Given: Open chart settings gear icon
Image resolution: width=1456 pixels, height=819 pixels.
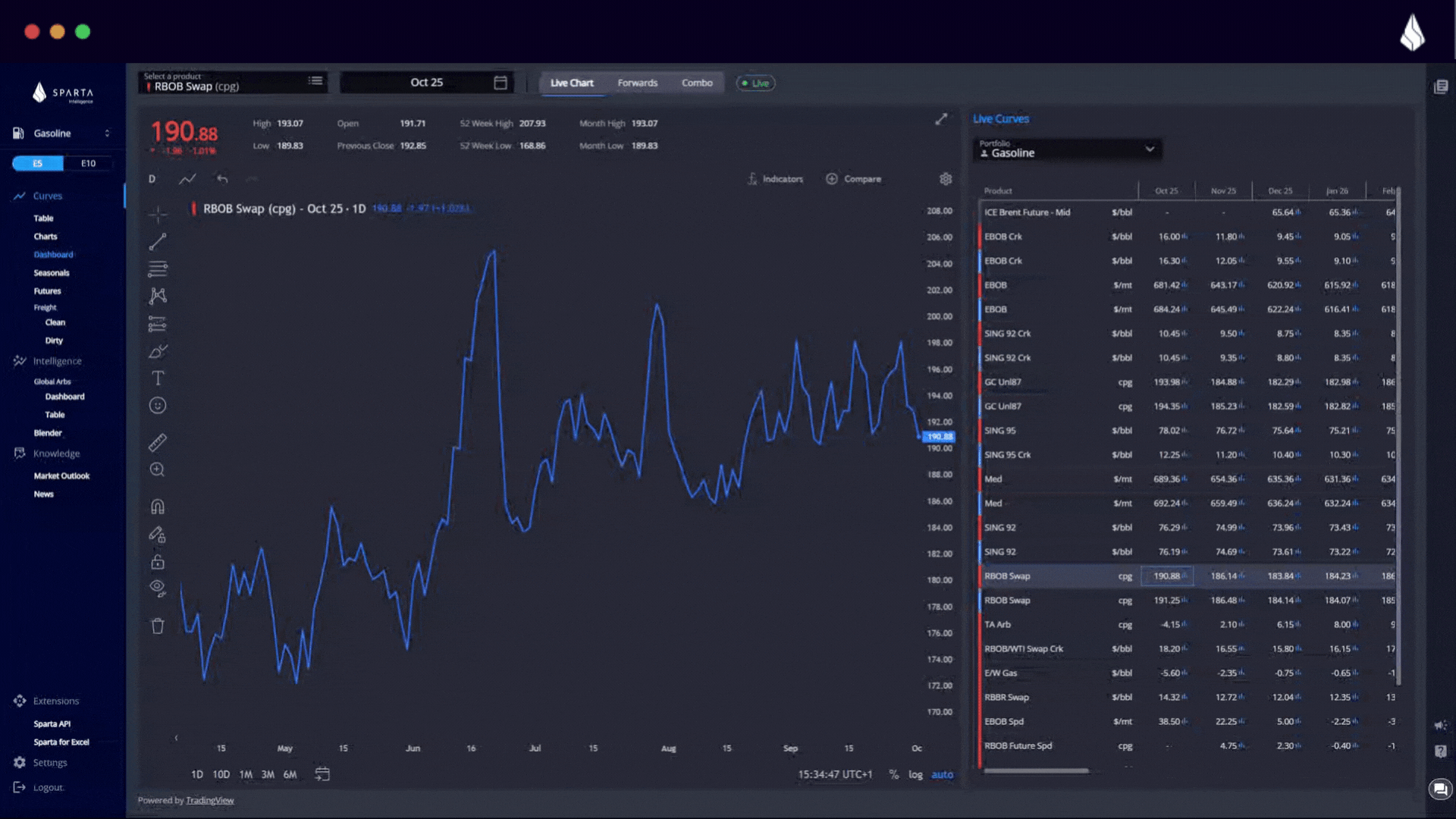Looking at the screenshot, I should click(946, 179).
